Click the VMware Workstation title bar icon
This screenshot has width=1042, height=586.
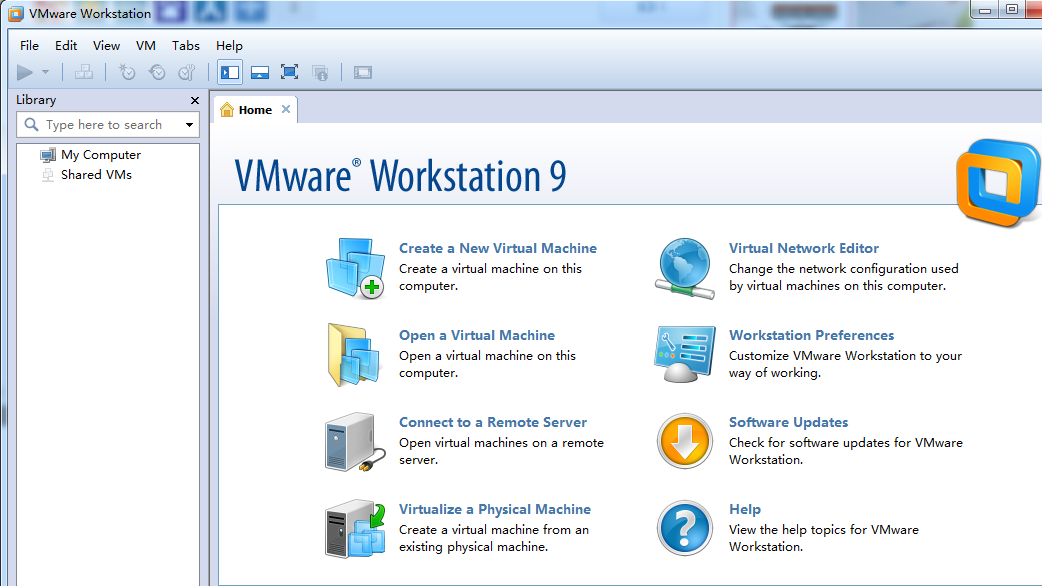[x=15, y=13]
